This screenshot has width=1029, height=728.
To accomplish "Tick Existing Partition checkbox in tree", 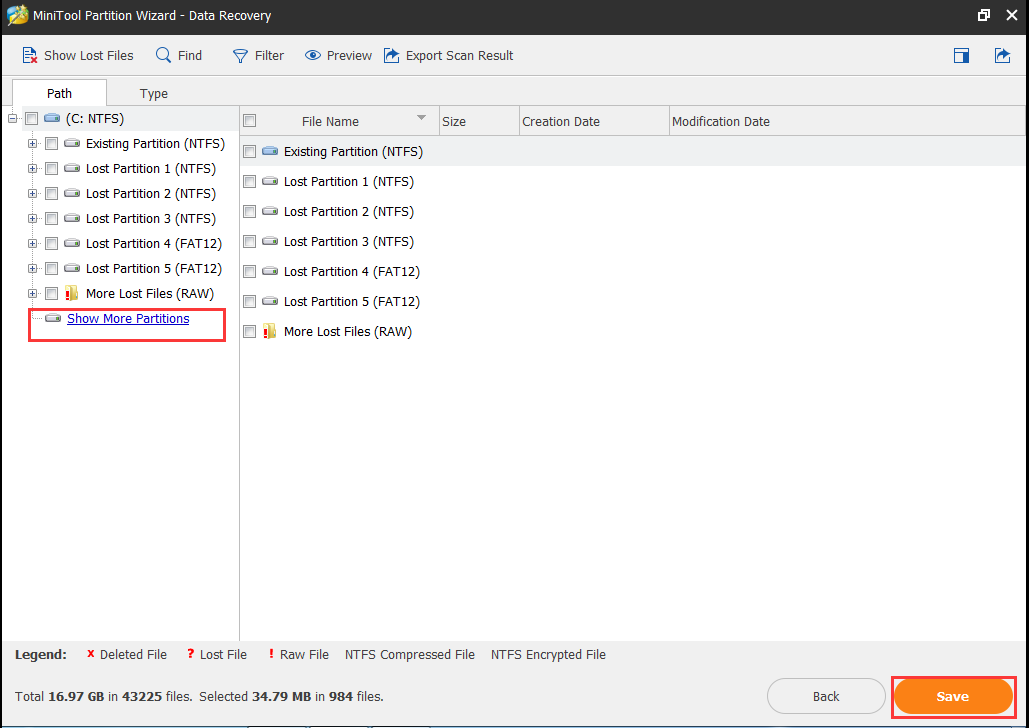I will point(51,144).
